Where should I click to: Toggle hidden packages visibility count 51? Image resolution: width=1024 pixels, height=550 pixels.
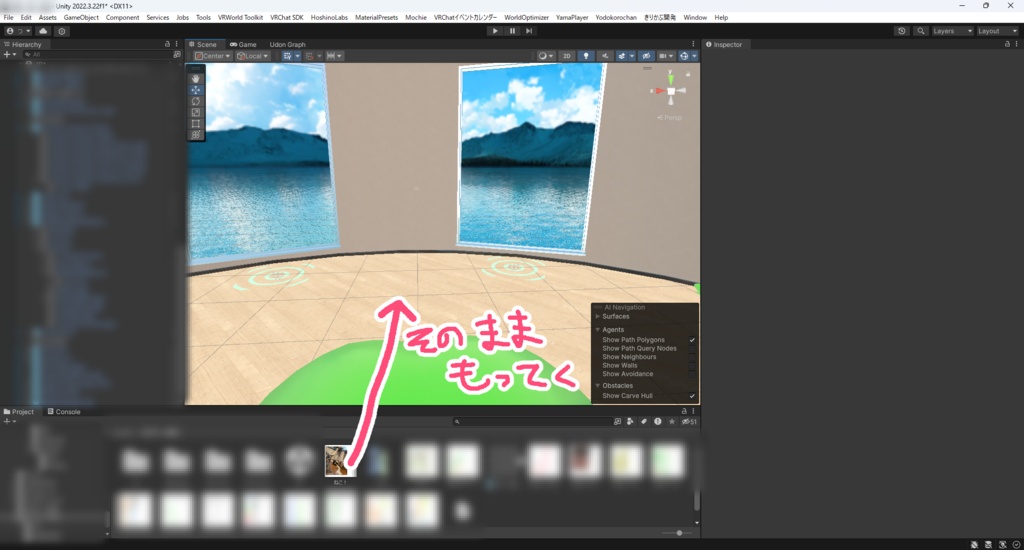click(x=690, y=421)
